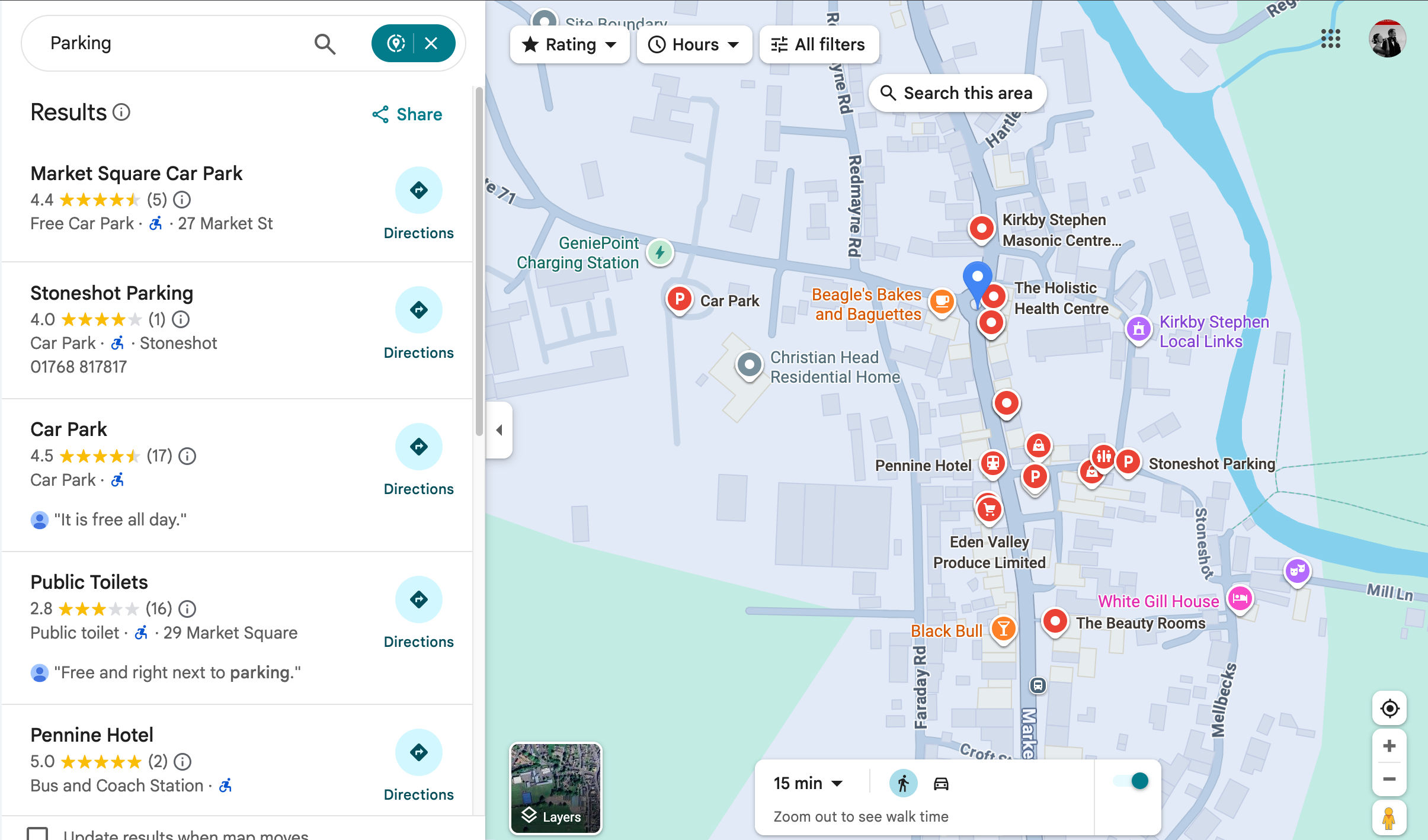Viewport: 1428px width, 840px height.
Task: Disable the travel times toggle switch
Action: coord(1129,782)
